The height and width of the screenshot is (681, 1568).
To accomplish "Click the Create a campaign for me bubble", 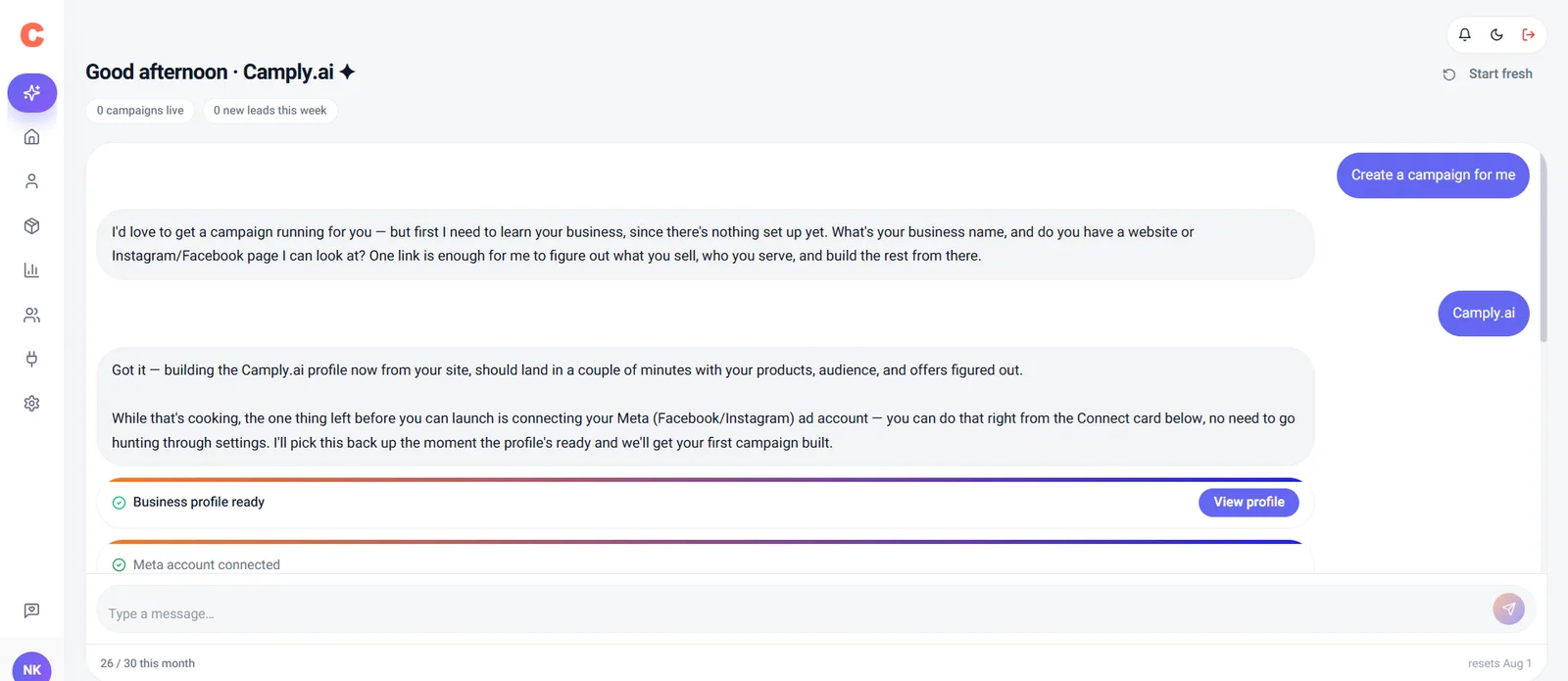I will tap(1433, 175).
